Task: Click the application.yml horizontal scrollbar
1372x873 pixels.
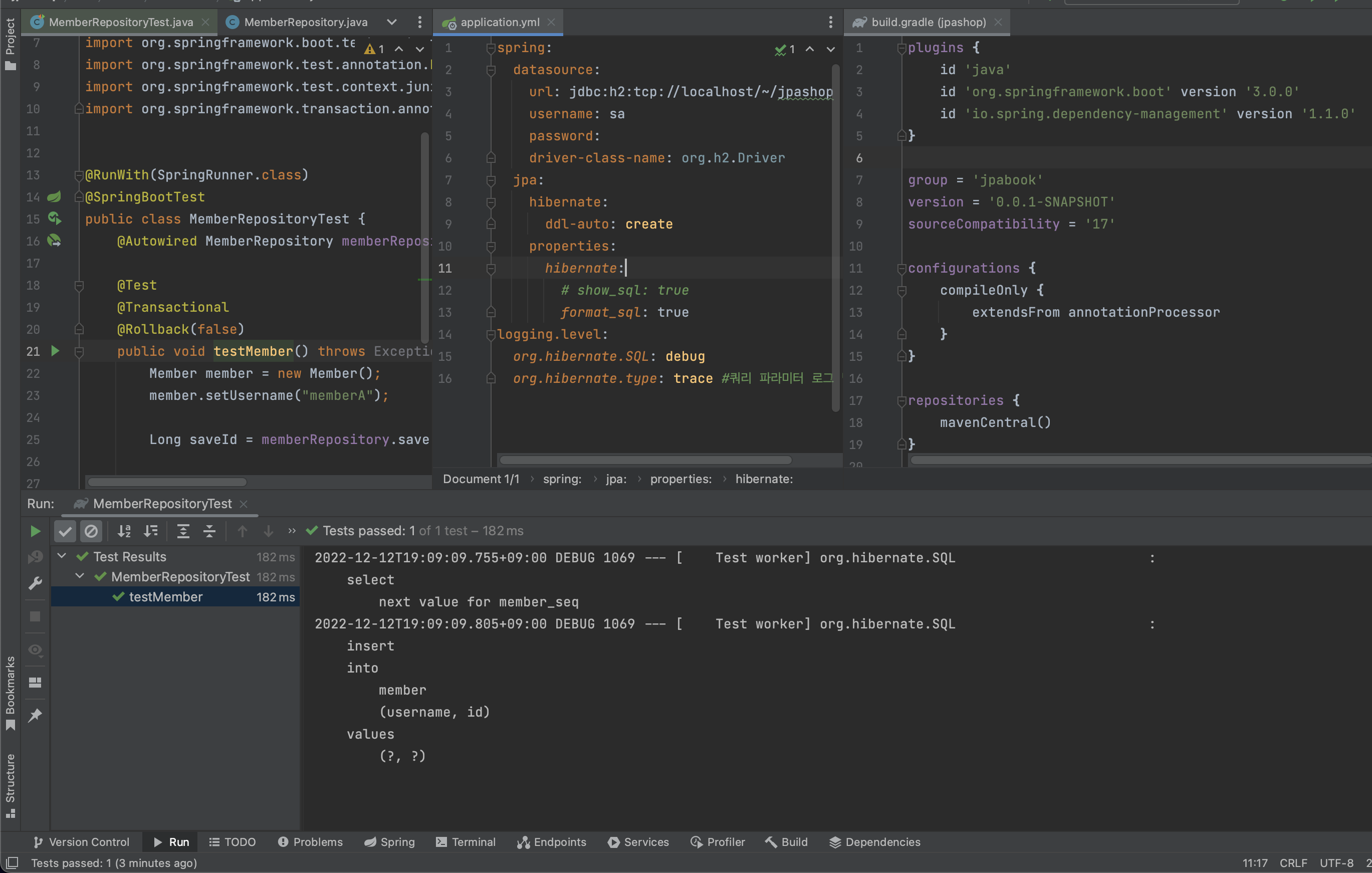Action: click(645, 460)
